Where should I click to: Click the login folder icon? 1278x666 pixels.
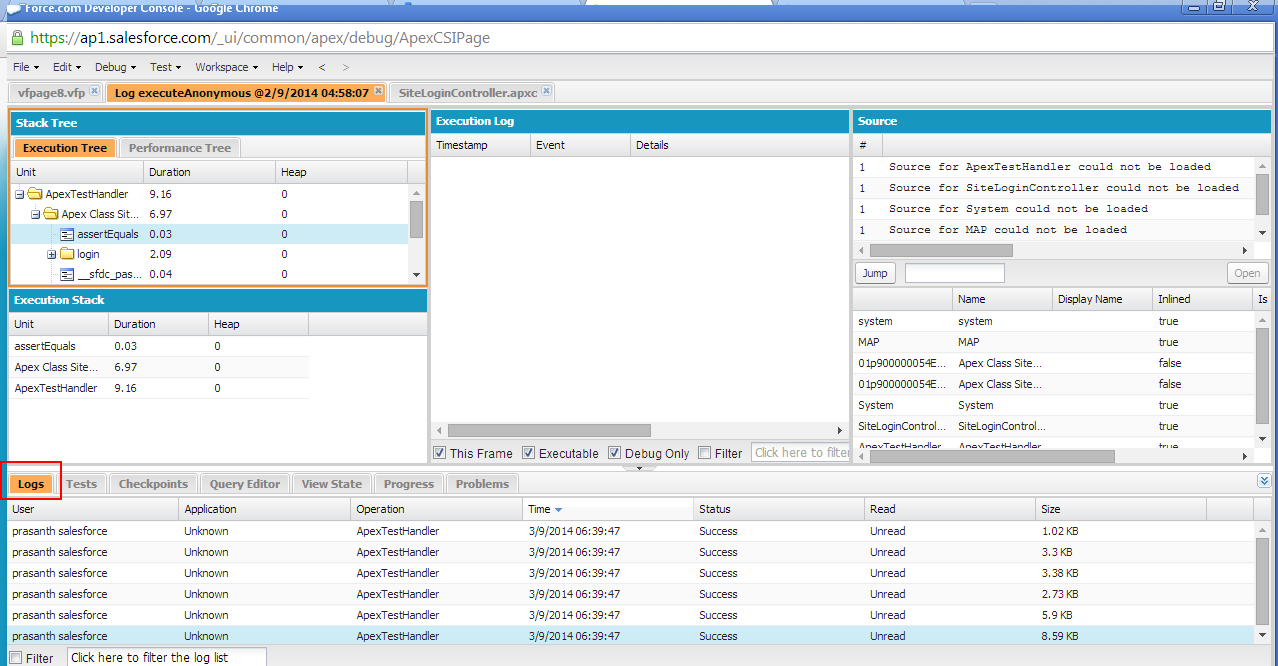(x=67, y=254)
